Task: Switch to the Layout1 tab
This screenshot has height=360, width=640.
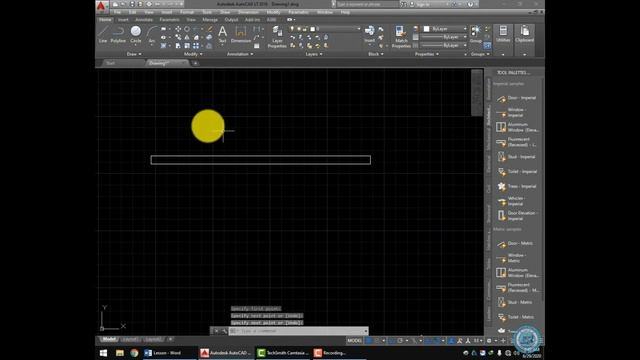Action: click(x=130, y=340)
